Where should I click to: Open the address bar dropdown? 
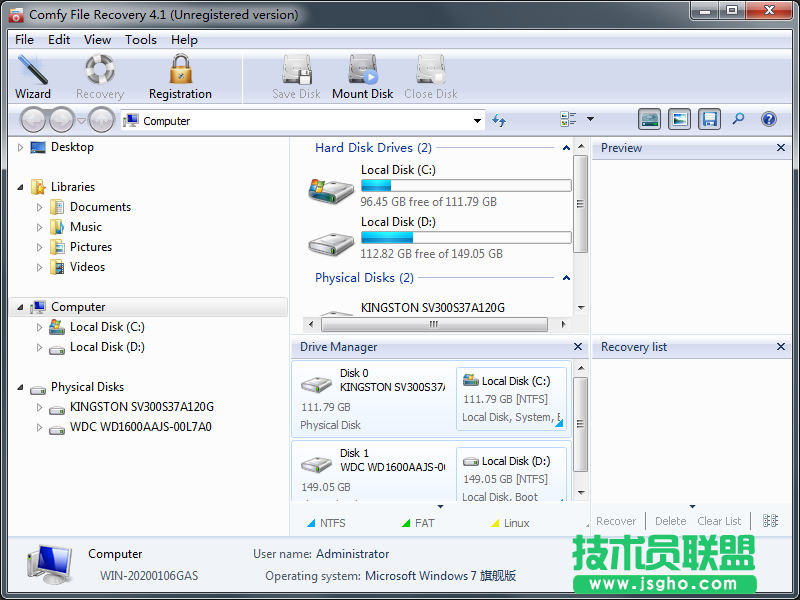click(x=476, y=119)
